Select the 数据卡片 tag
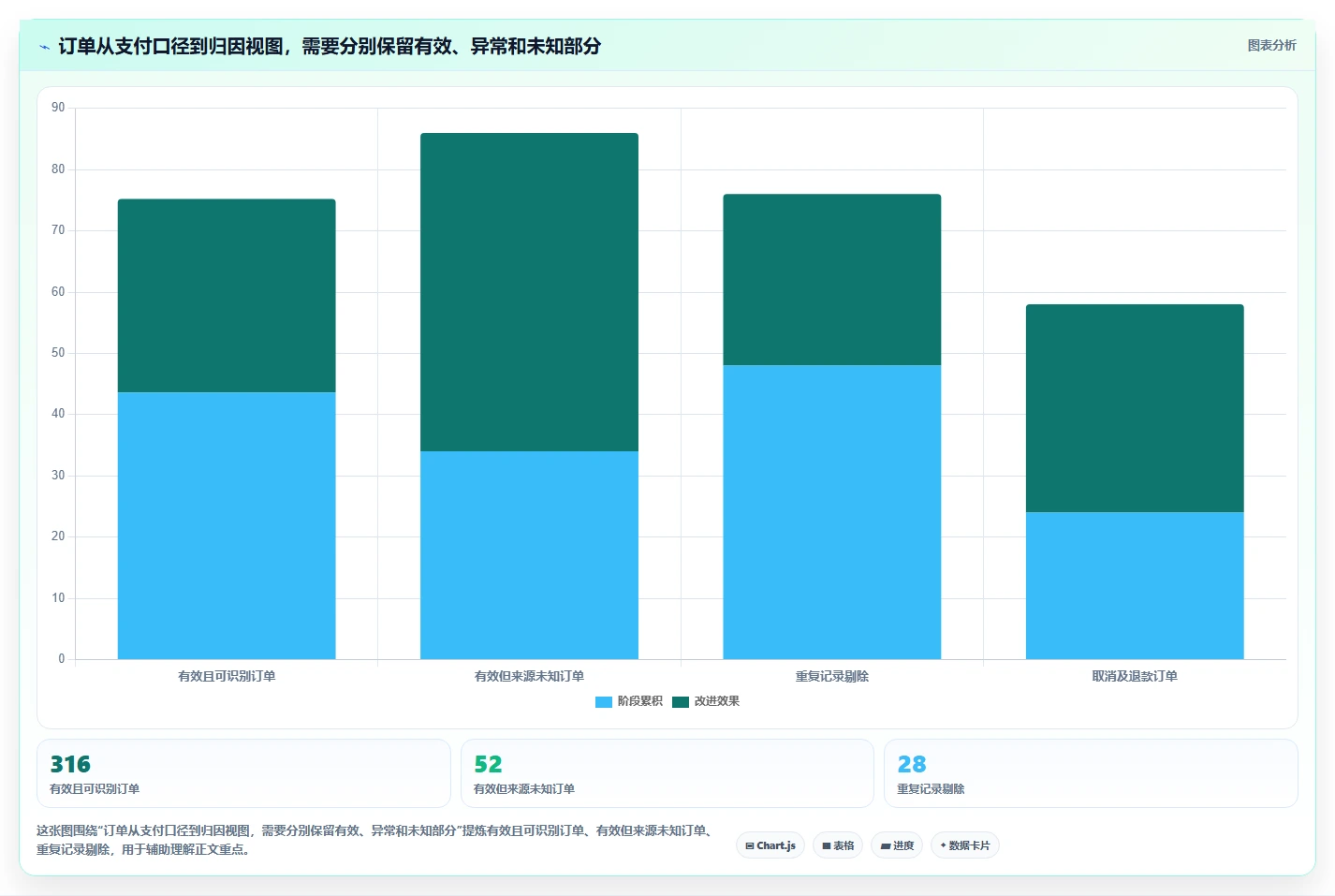The height and width of the screenshot is (896, 1335). coord(965,845)
